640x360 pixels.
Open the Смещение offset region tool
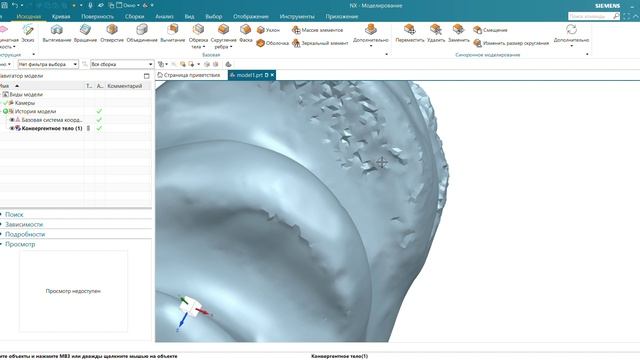coord(490,30)
